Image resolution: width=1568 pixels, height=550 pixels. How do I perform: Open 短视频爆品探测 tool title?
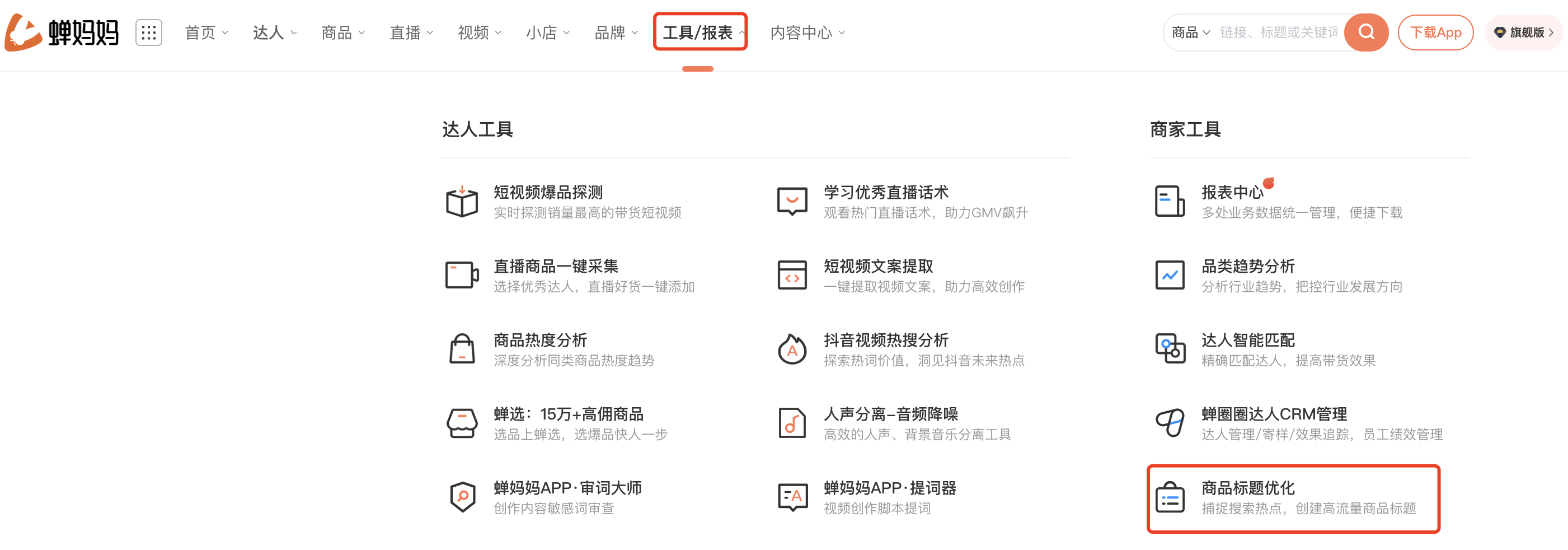tap(548, 193)
